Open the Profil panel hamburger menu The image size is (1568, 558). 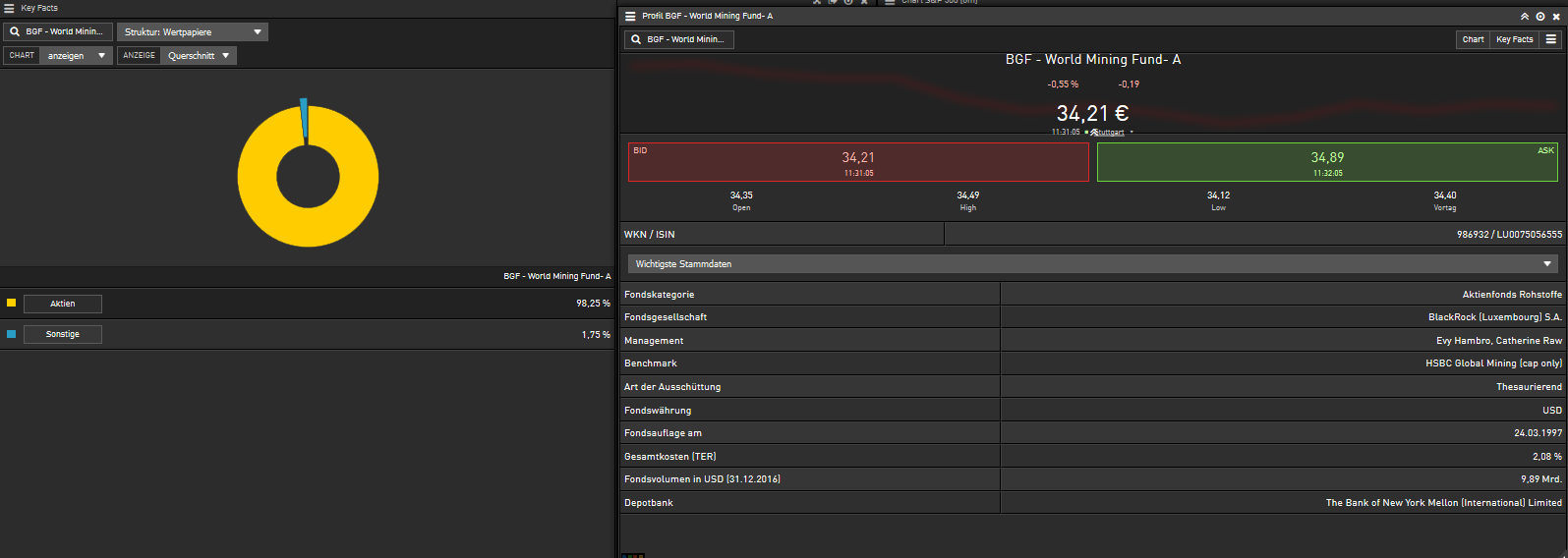point(630,16)
